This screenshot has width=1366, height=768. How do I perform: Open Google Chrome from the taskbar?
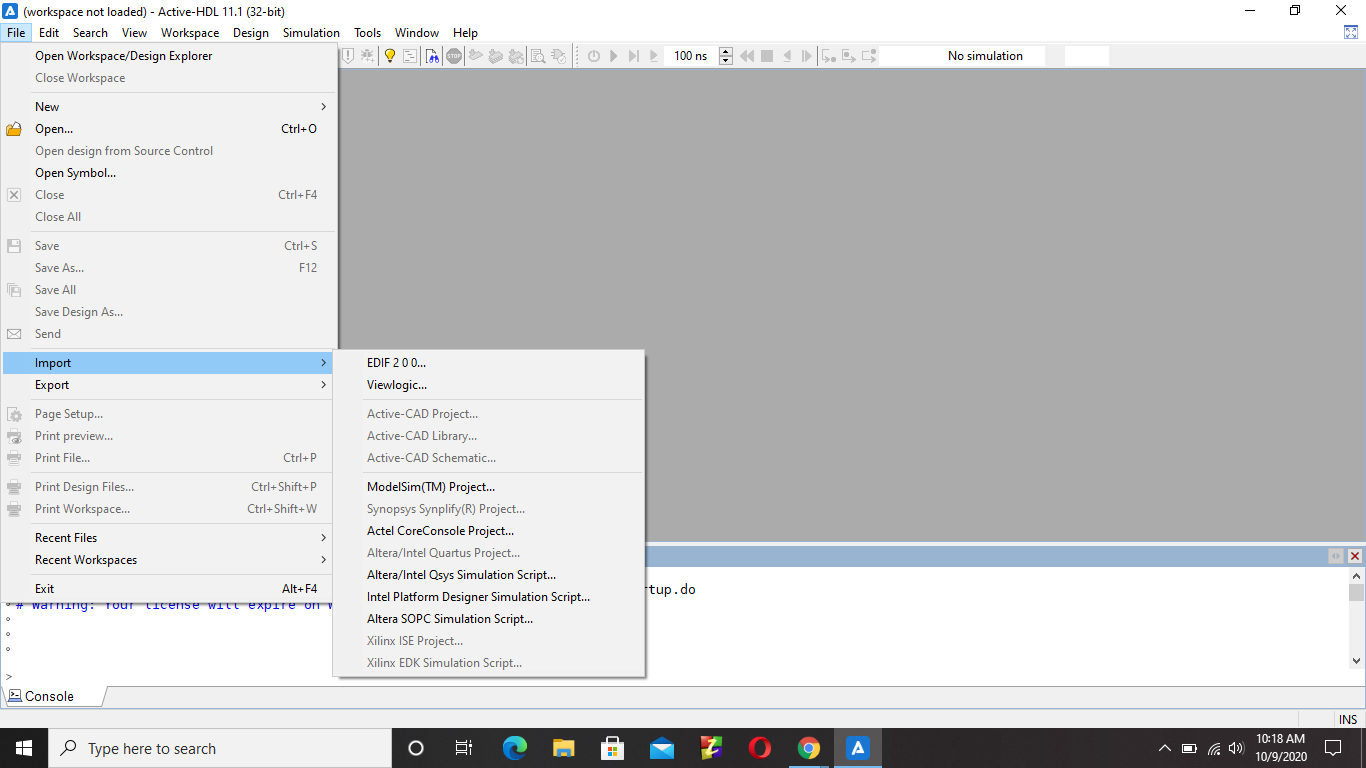tap(809, 748)
